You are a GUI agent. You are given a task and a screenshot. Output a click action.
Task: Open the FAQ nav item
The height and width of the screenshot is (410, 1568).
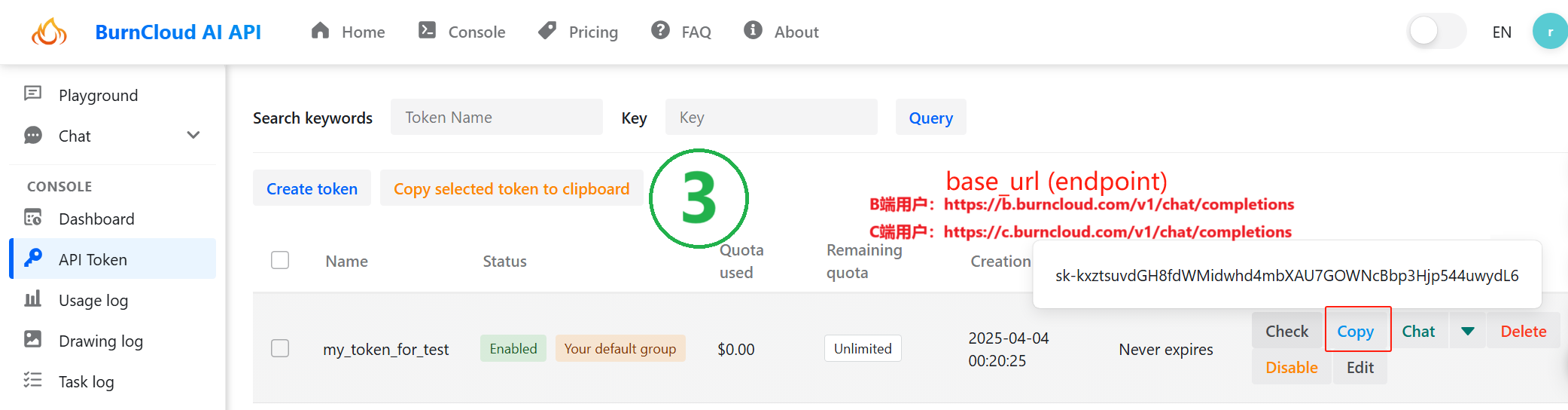(681, 32)
